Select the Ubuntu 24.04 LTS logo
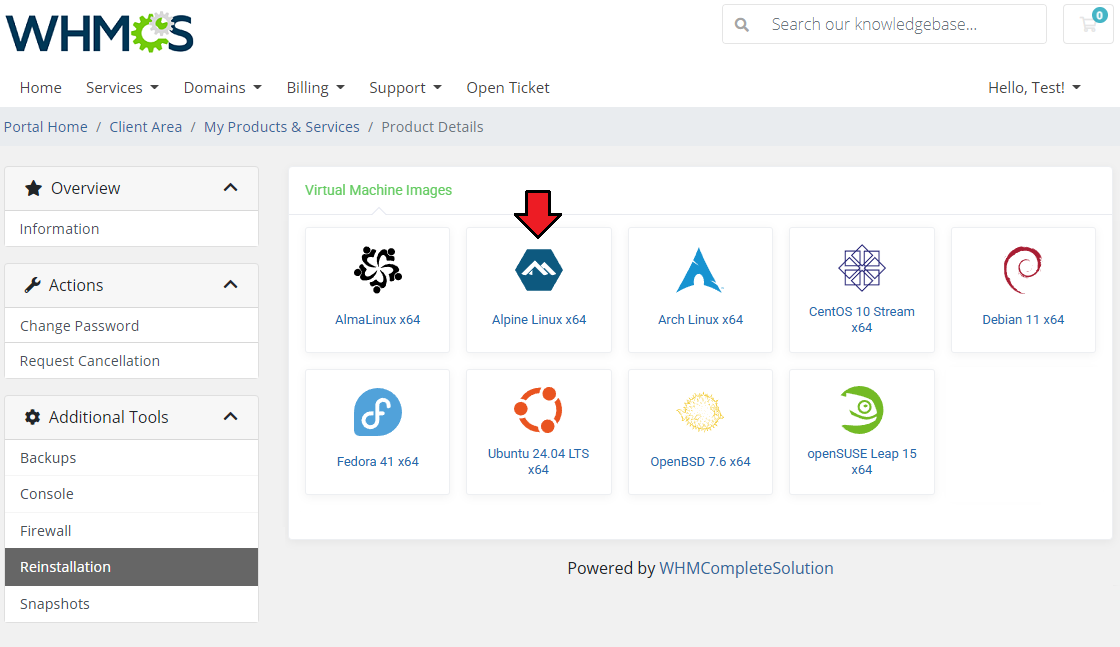The height and width of the screenshot is (647, 1120). tap(538, 409)
